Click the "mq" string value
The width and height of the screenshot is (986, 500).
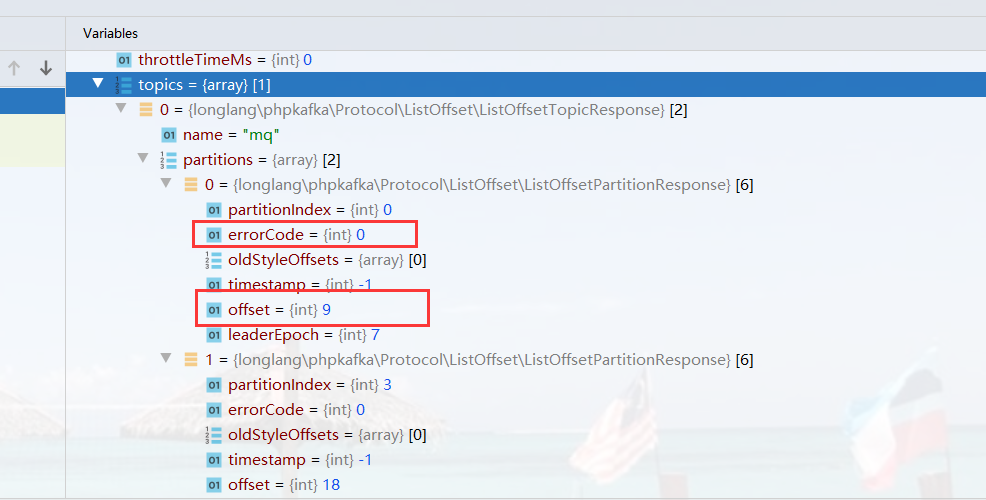[x=261, y=135]
